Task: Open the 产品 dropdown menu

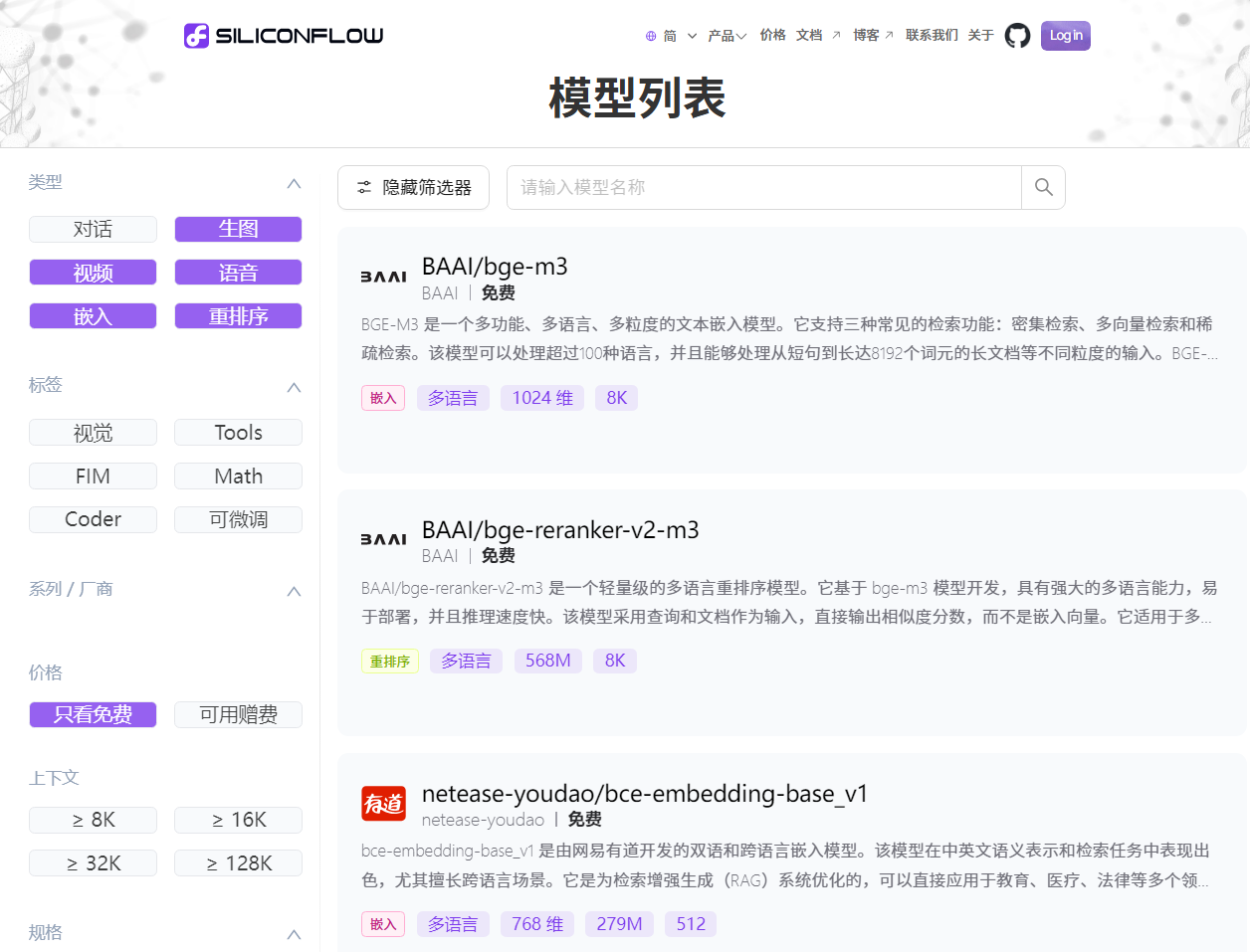Action: 727,36
